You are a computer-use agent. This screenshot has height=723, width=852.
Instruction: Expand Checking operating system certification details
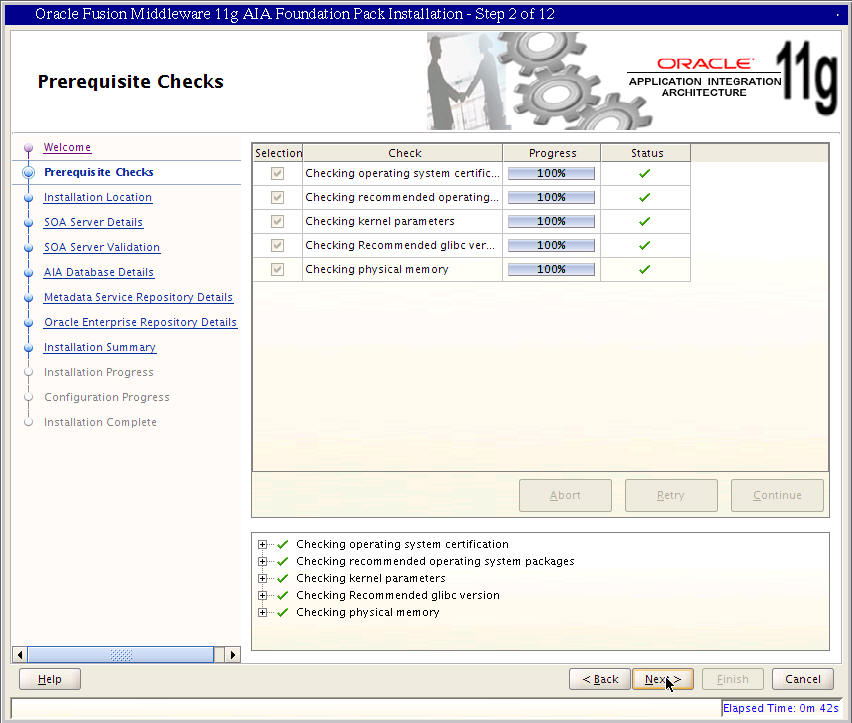(x=262, y=544)
